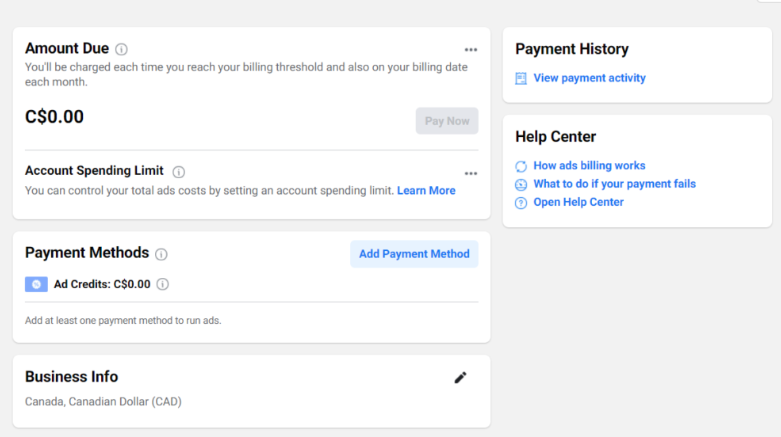This screenshot has height=437, width=781.
Task: Click the Canada, Canadian Dollar (CAD) text
Action: click(x=103, y=402)
